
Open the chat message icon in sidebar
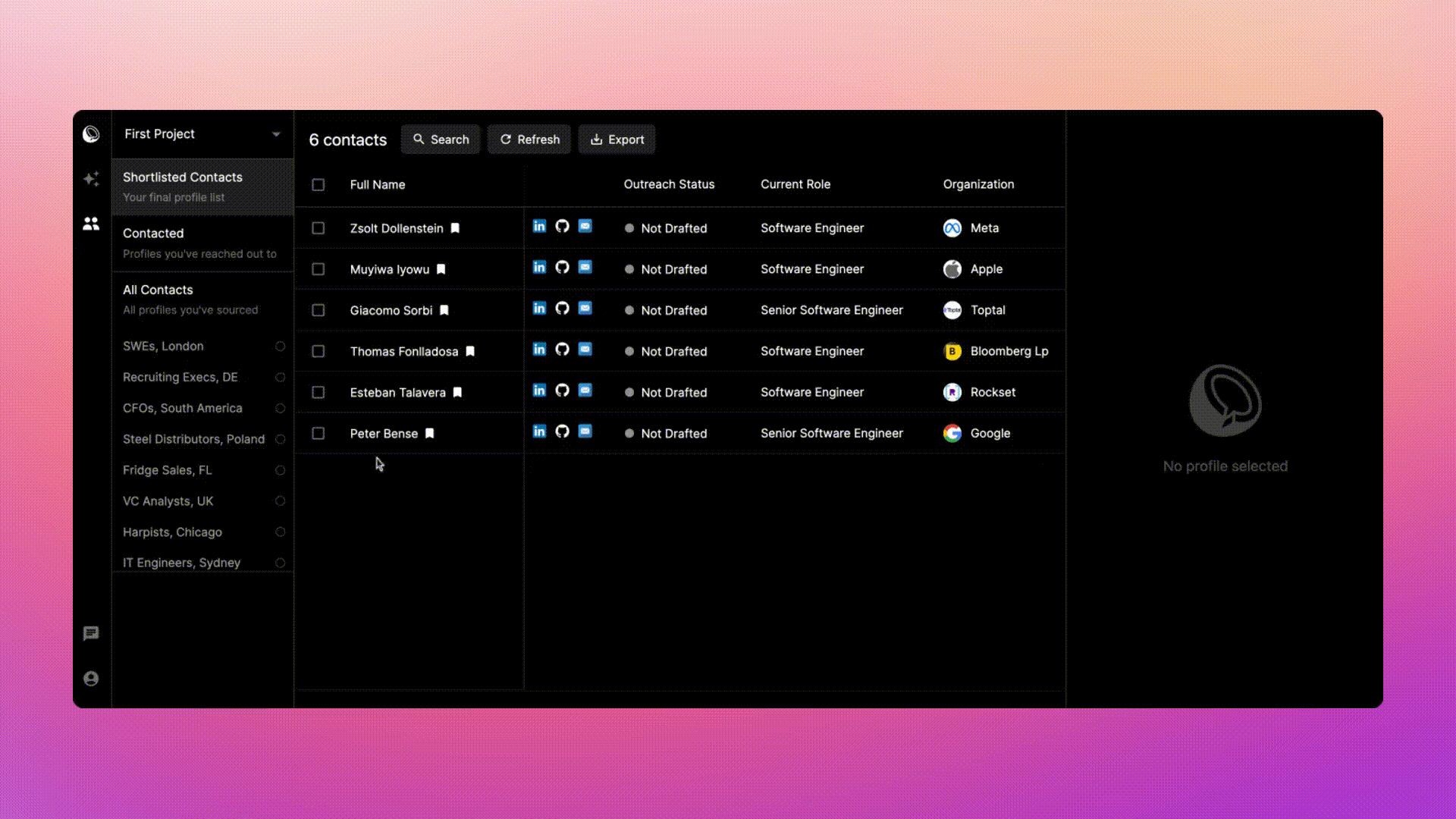(x=91, y=633)
